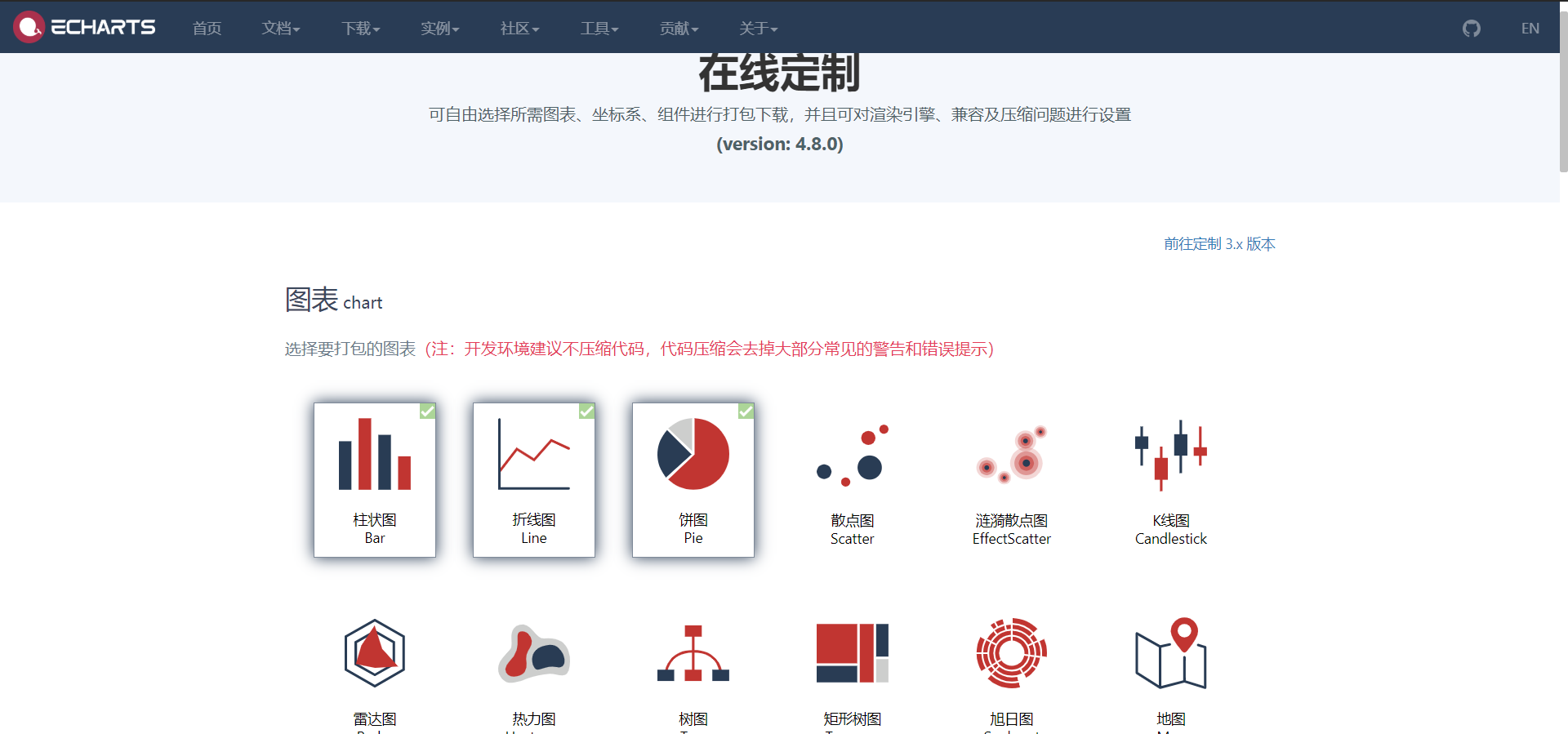Expand the 下载 dropdown menu

pos(361,29)
